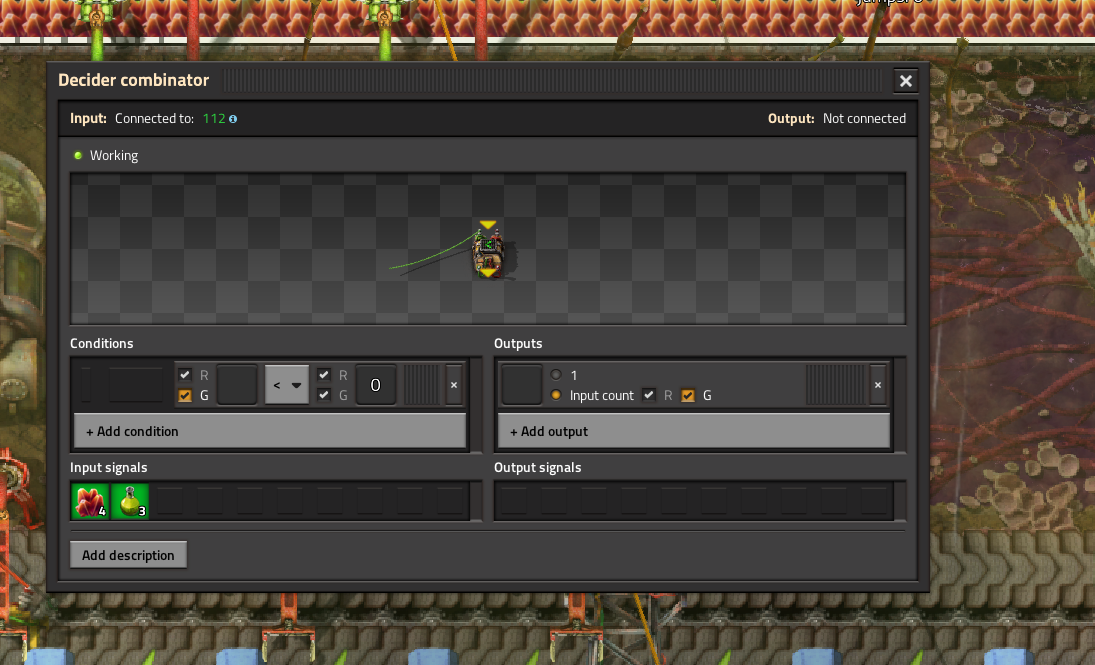
Task: Remove the output row using its x button
Action: (878, 385)
